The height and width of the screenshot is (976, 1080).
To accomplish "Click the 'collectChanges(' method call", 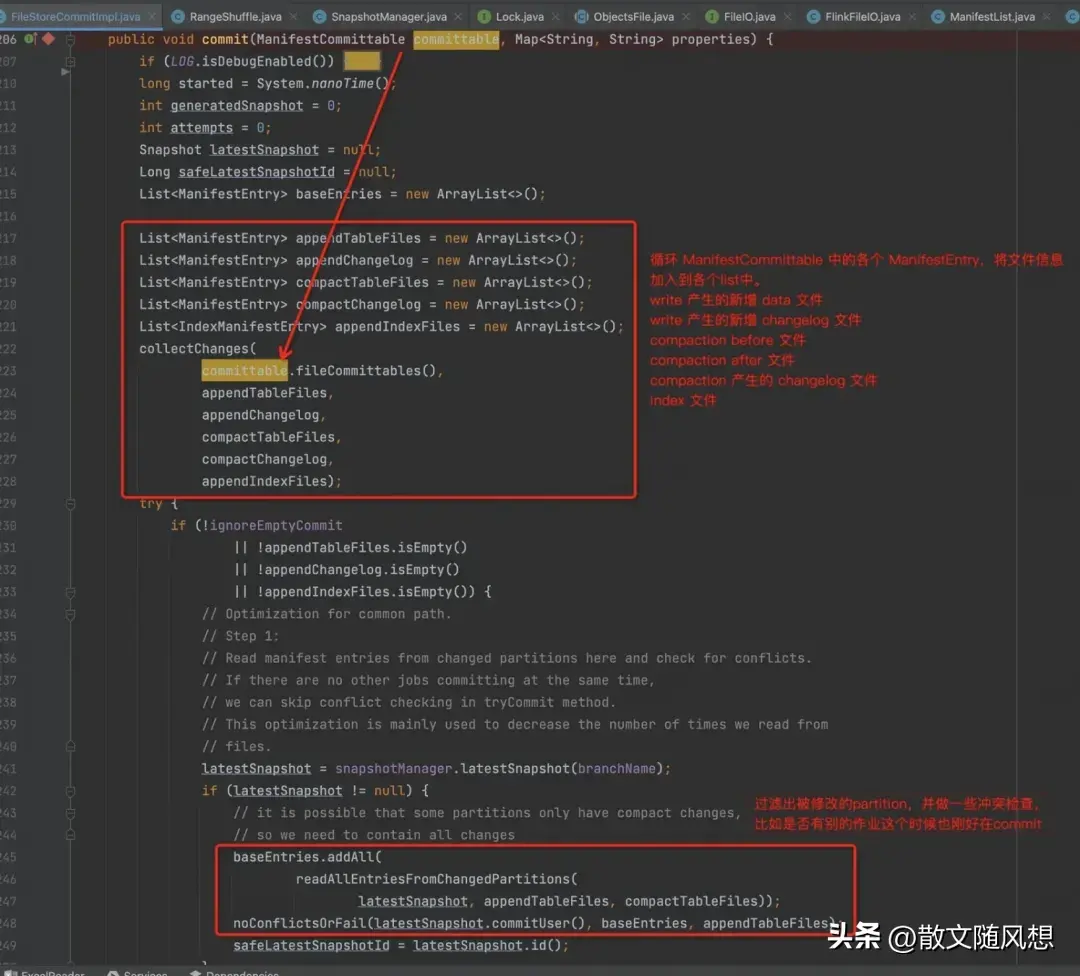I will point(198,349).
